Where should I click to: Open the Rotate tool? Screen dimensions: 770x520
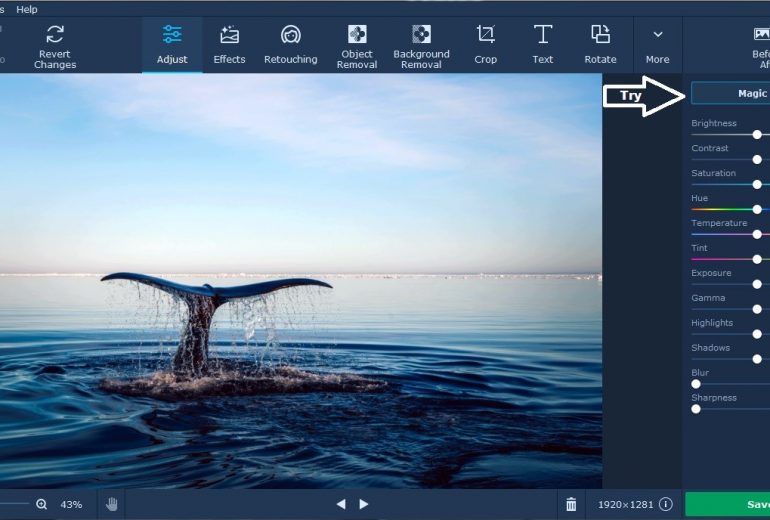[x=600, y=45]
